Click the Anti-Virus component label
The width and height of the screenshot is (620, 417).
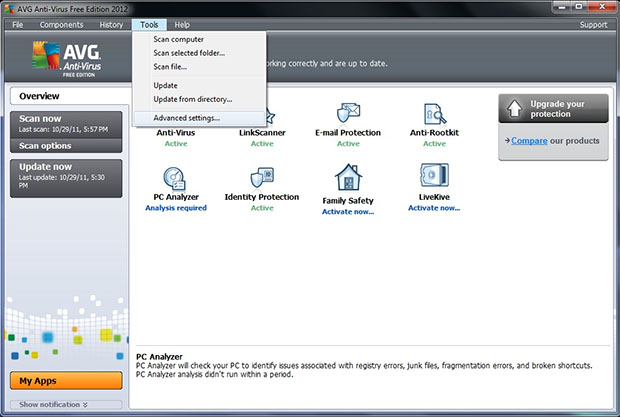tap(176, 132)
